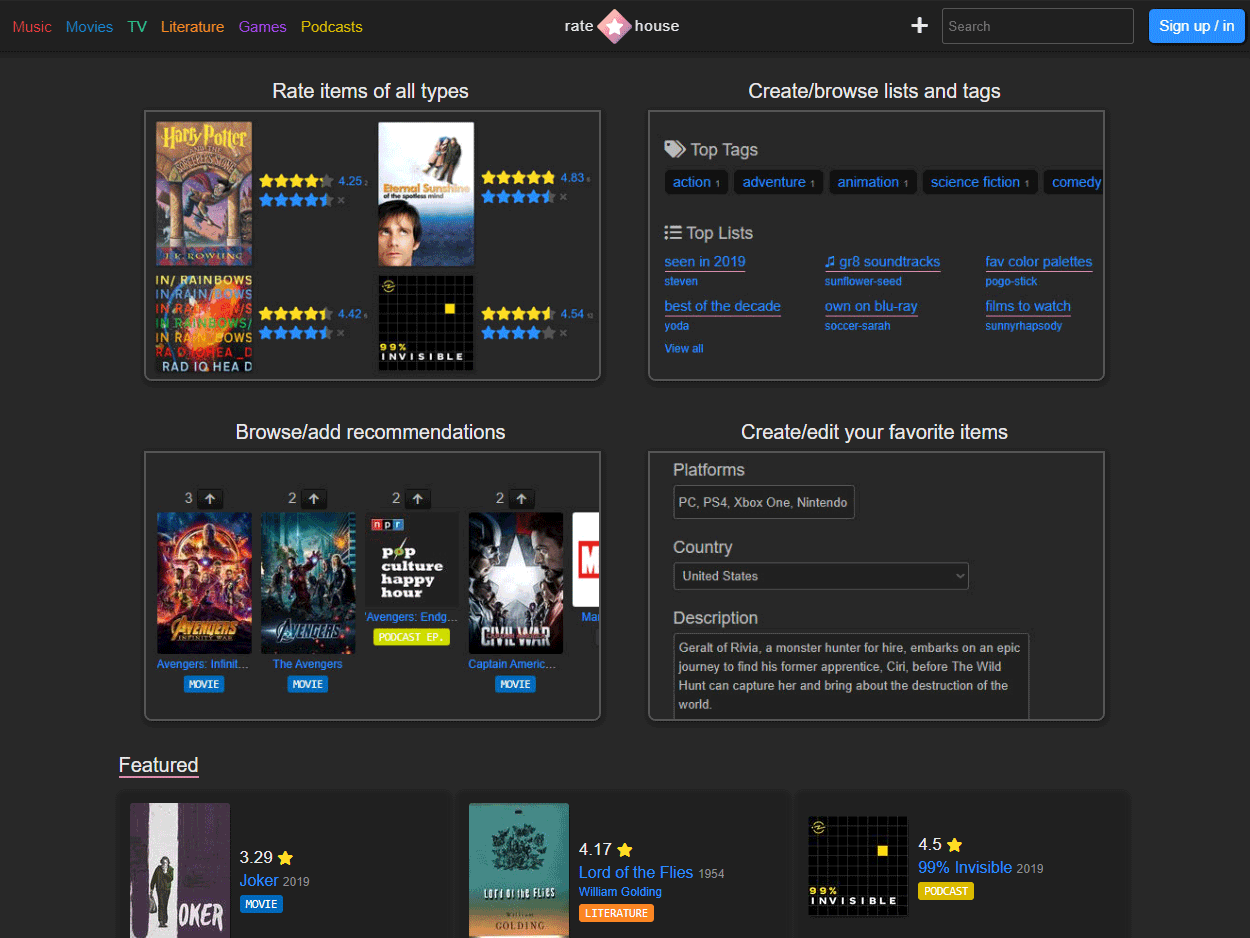Click the Platforms input field
Screen dimensions: 1250x938
(764, 502)
